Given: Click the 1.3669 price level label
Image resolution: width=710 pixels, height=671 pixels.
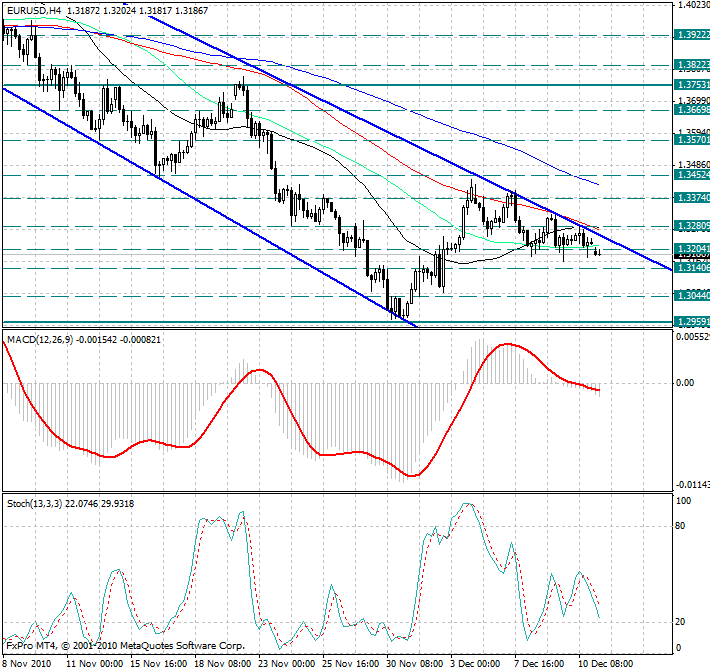Looking at the screenshot, I should tap(691, 110).
